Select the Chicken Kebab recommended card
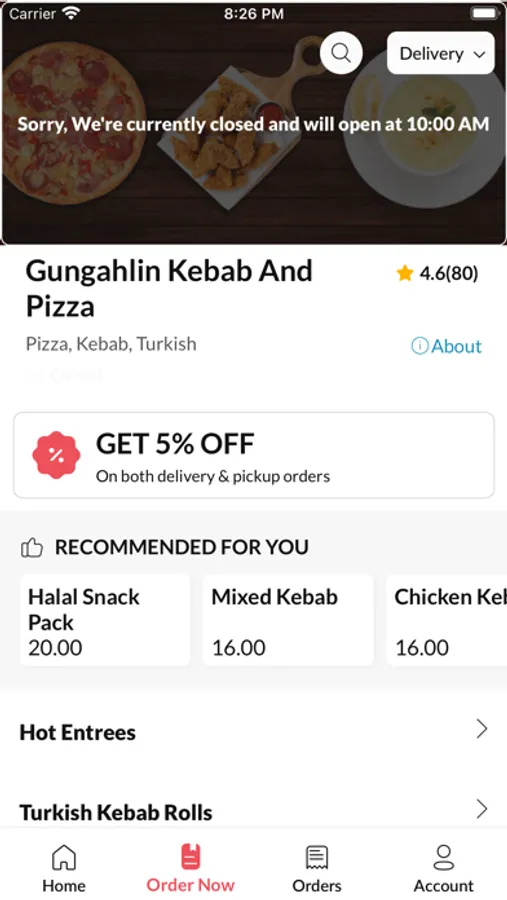This screenshot has height=900, width=507. pos(447,620)
